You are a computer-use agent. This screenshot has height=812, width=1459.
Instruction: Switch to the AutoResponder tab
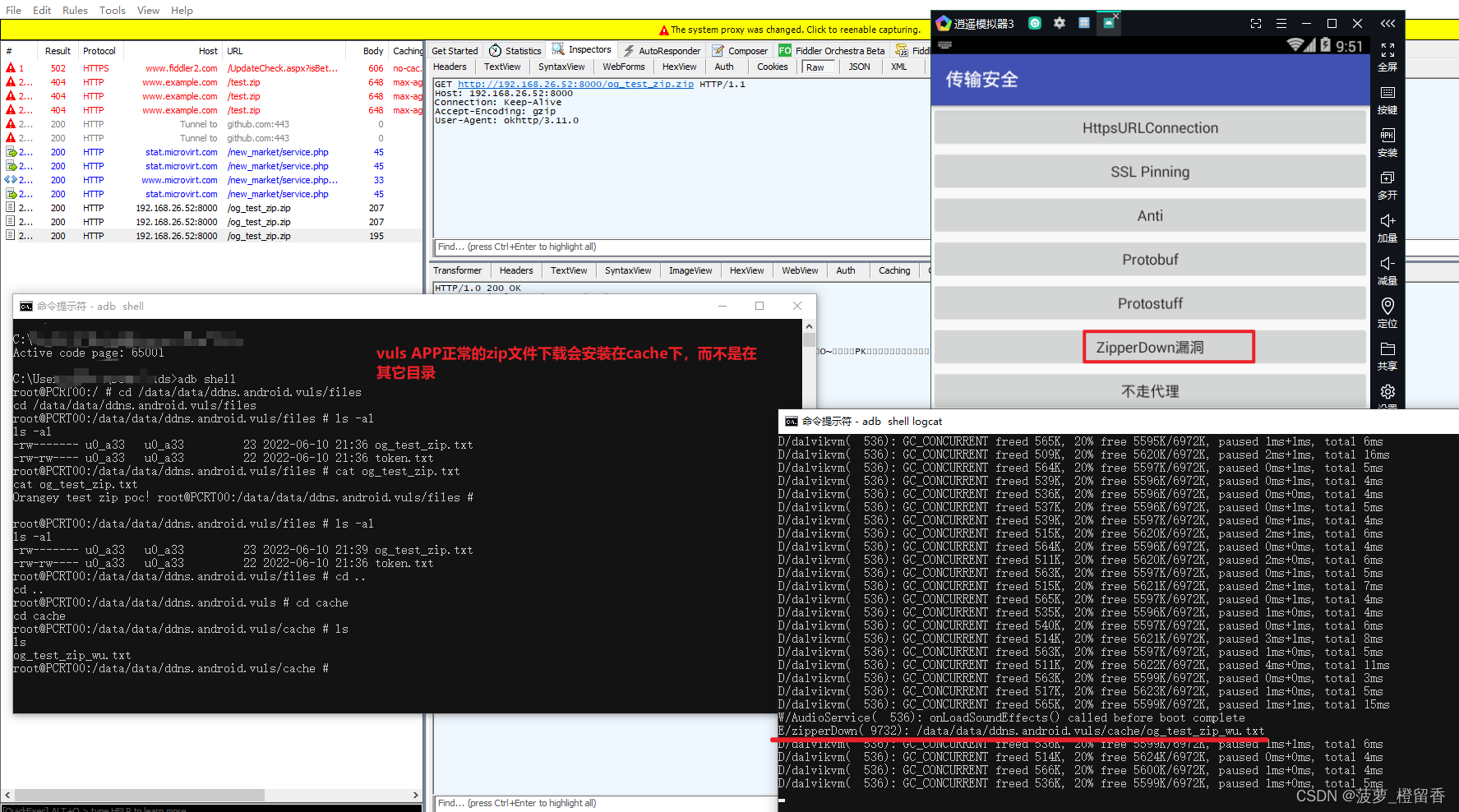click(662, 50)
